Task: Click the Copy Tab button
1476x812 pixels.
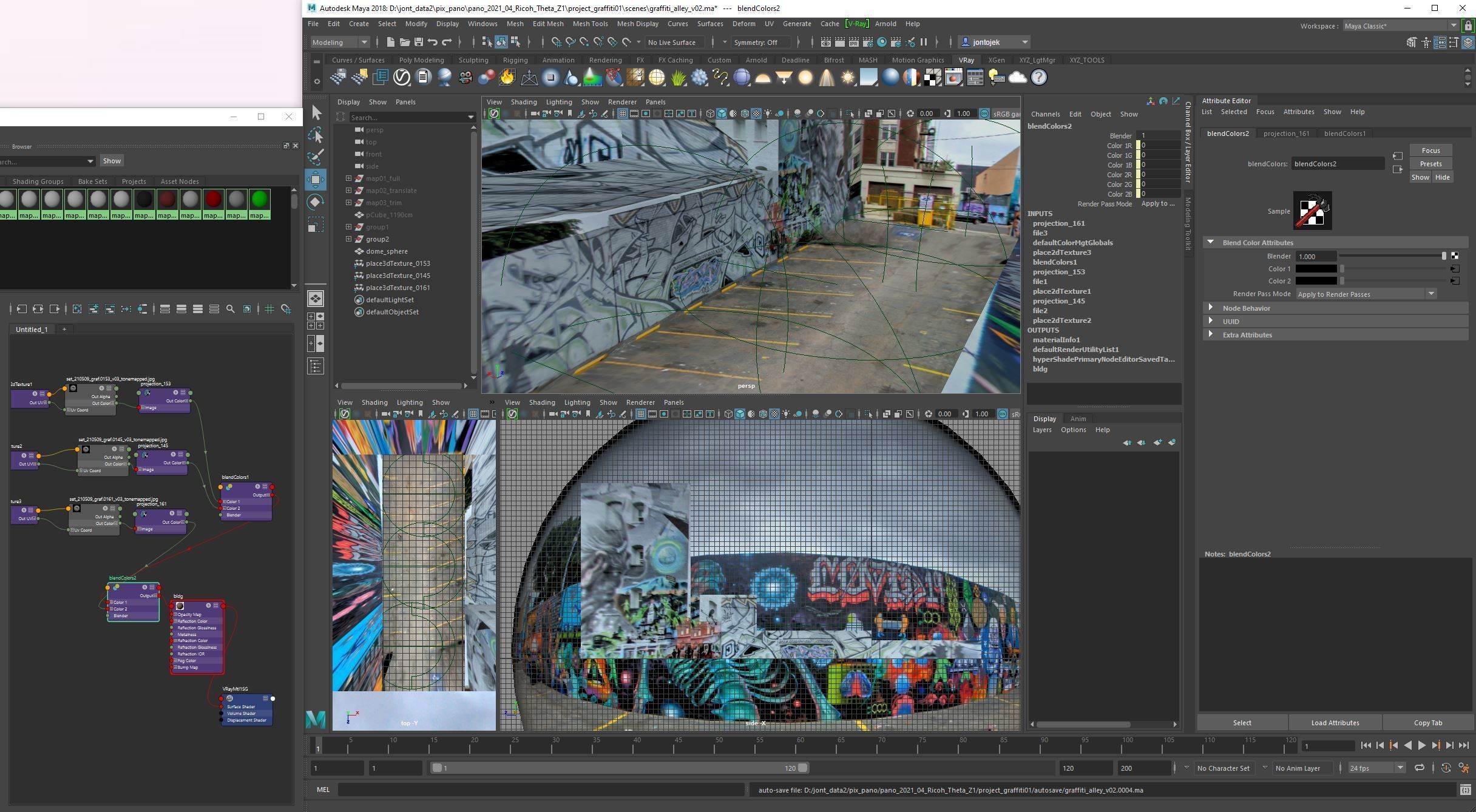Action: (x=1427, y=723)
